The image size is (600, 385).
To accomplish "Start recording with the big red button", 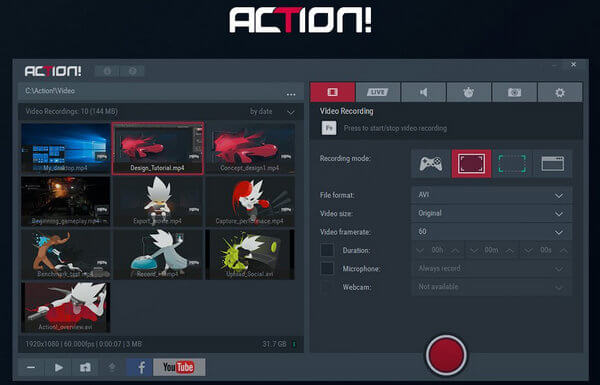I will pyautogui.click(x=446, y=355).
